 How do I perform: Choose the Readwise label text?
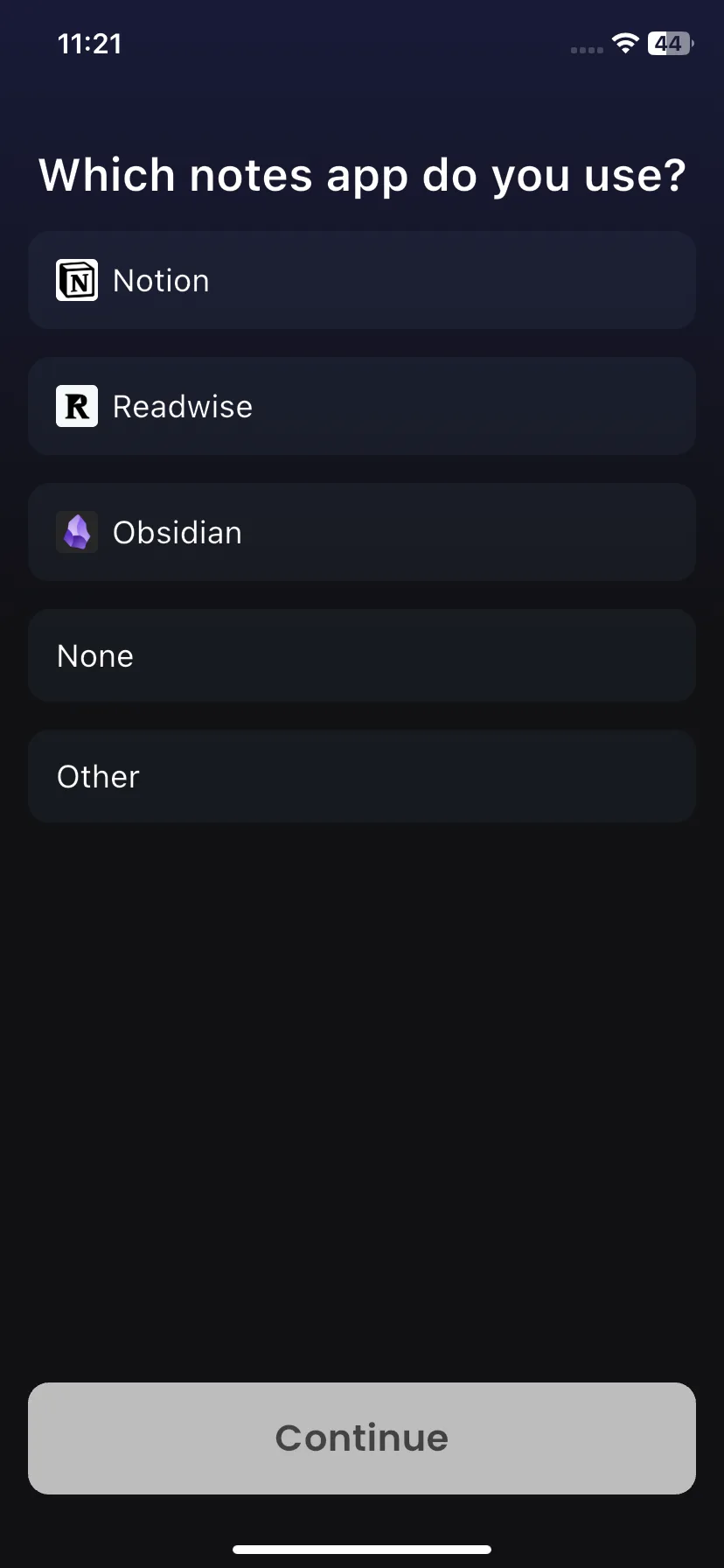[183, 407]
